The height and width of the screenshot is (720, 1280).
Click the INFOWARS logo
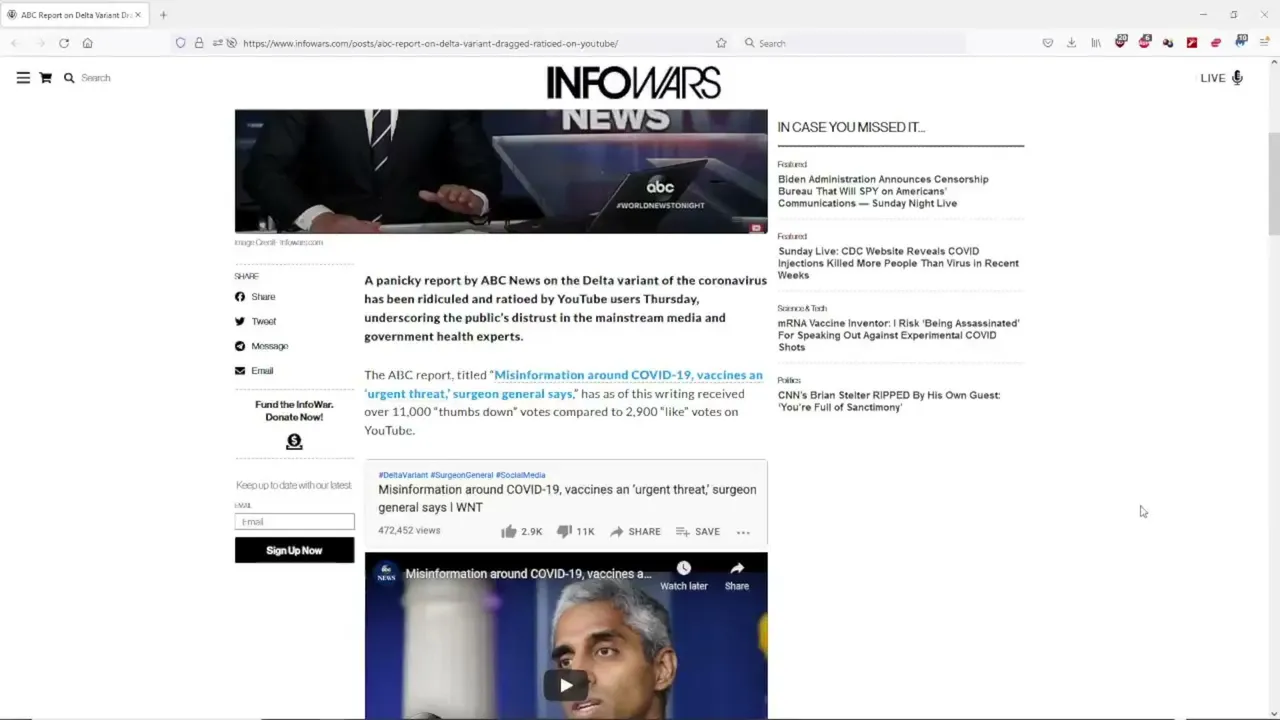point(633,83)
